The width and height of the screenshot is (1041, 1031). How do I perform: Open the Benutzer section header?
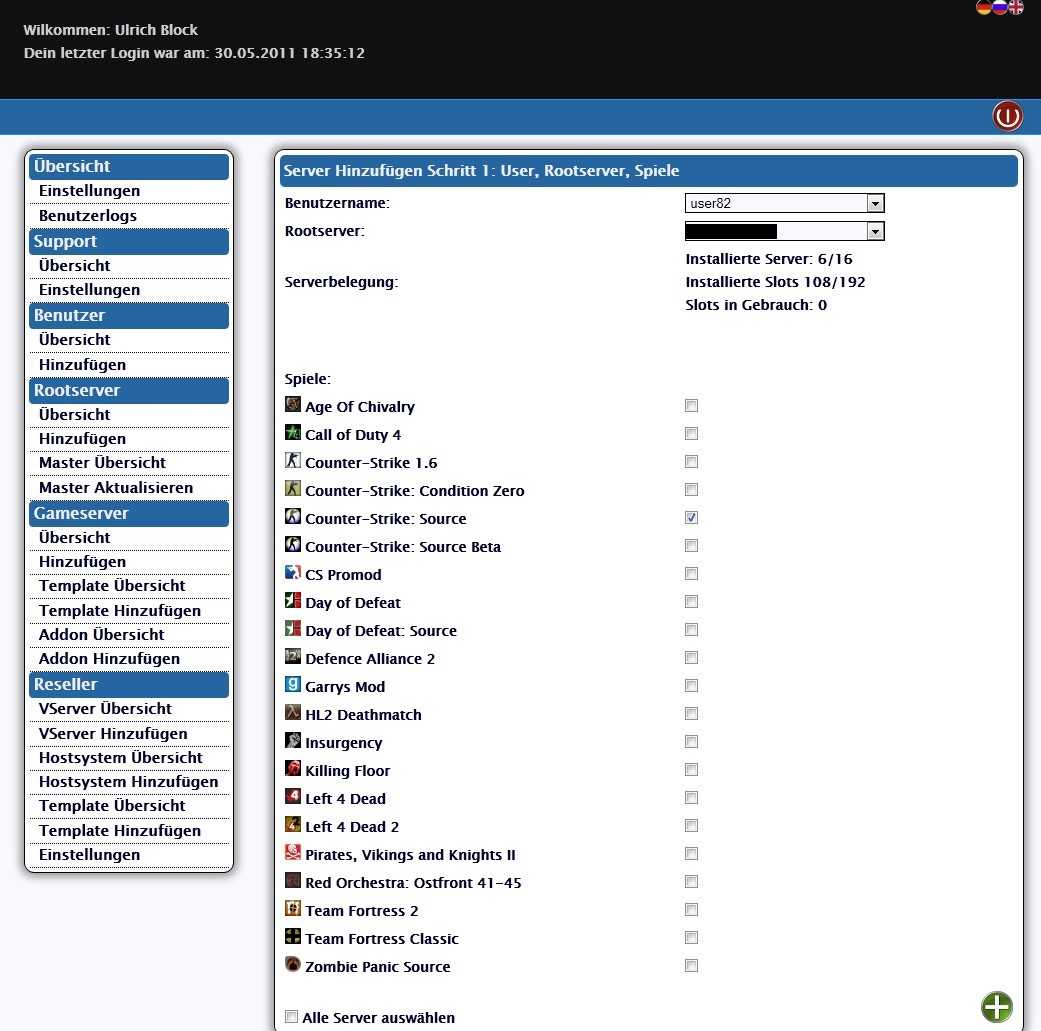point(129,316)
